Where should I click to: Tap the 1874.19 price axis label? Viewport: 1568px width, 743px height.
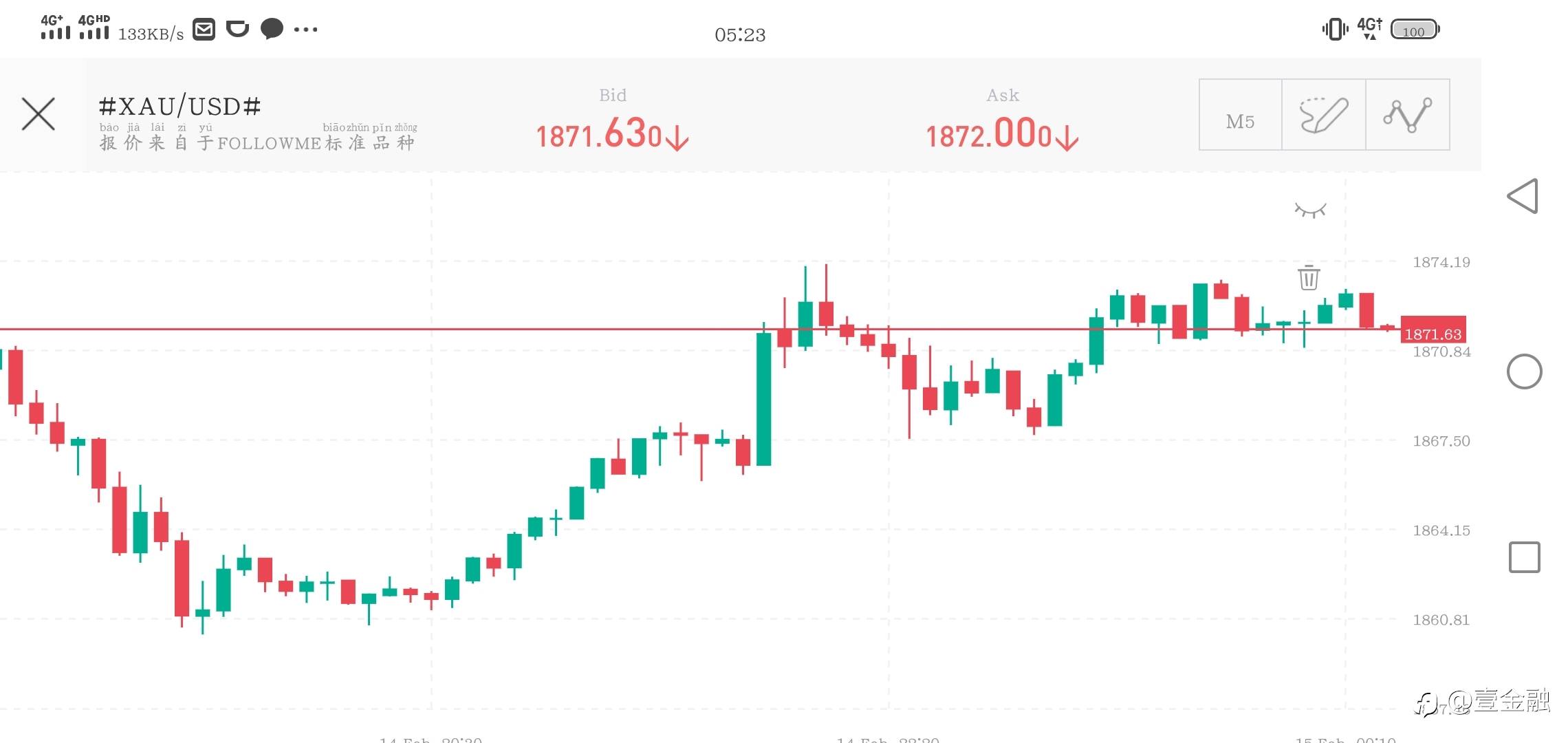pyautogui.click(x=1441, y=262)
